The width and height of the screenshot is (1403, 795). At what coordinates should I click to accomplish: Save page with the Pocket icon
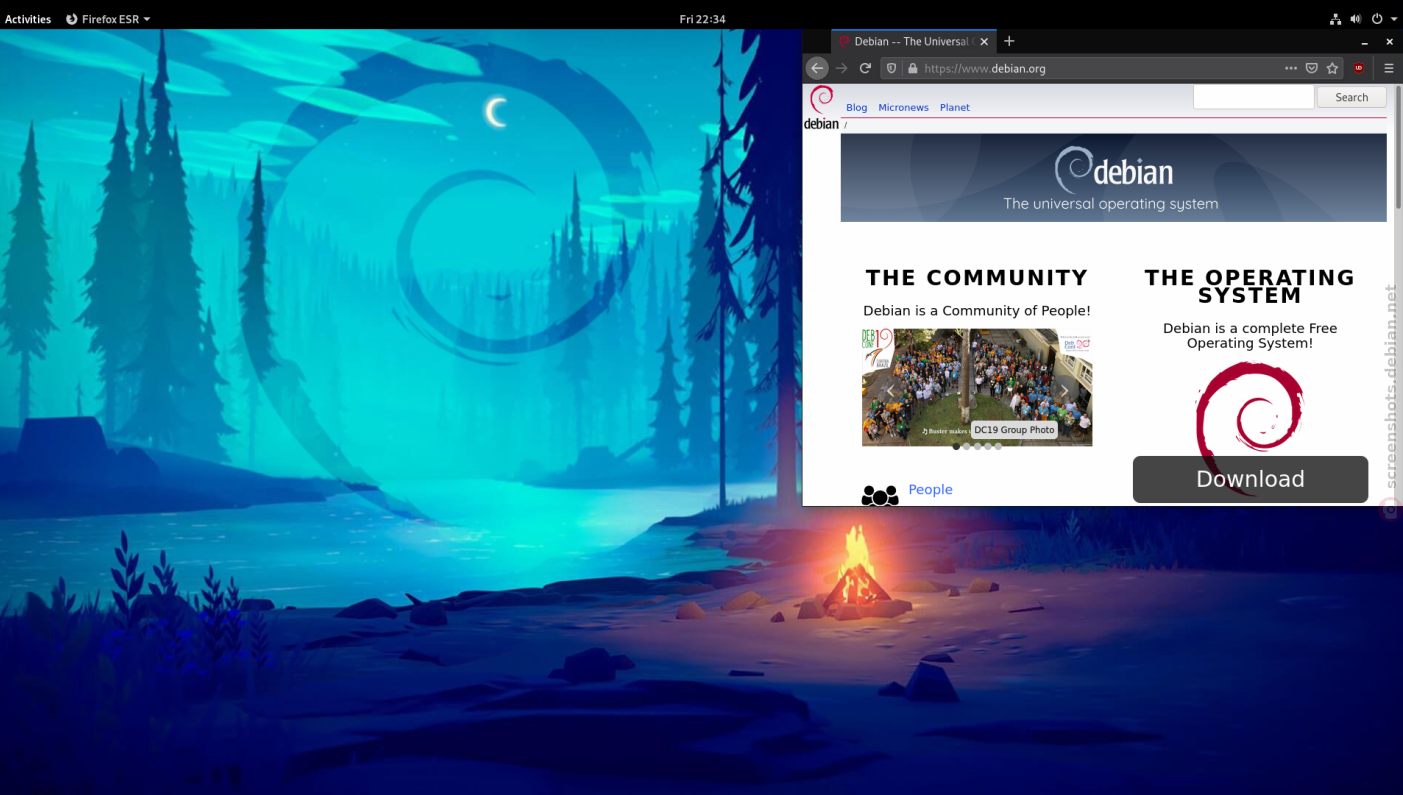(x=1311, y=68)
